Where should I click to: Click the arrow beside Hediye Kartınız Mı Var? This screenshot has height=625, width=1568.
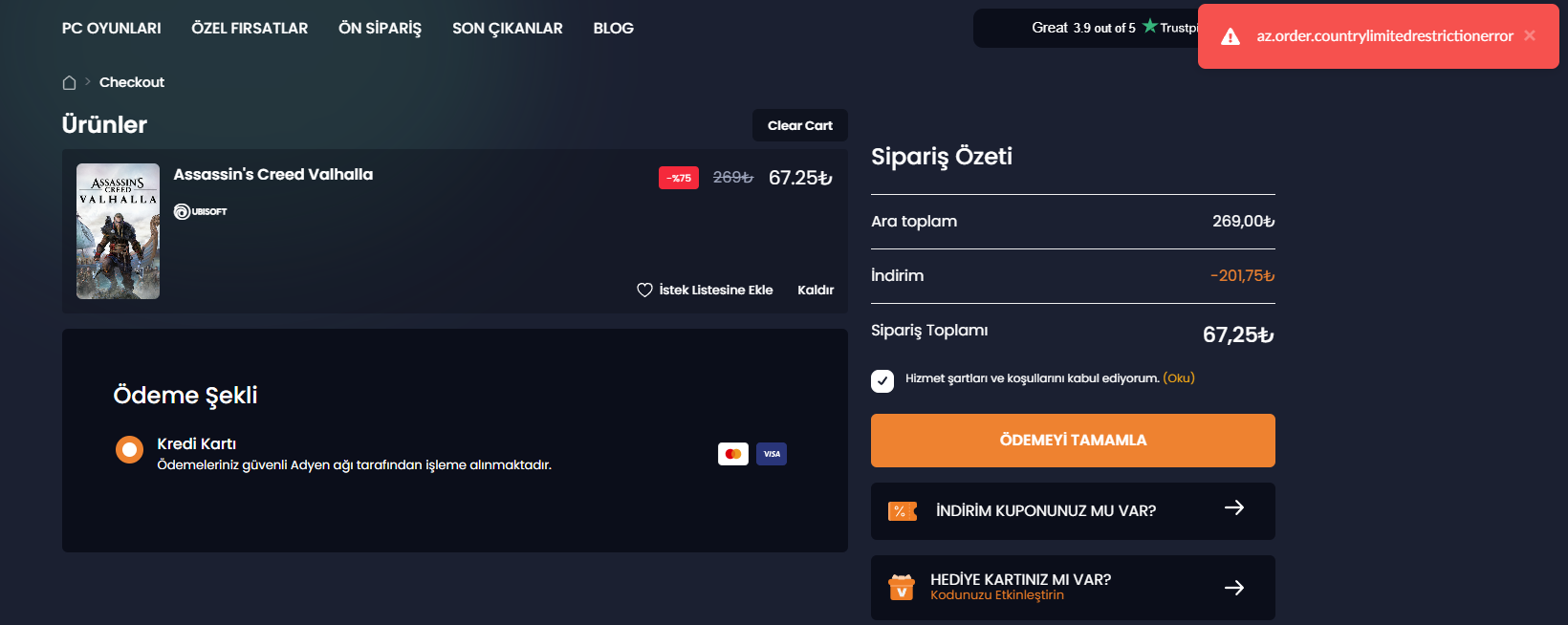point(1234,588)
